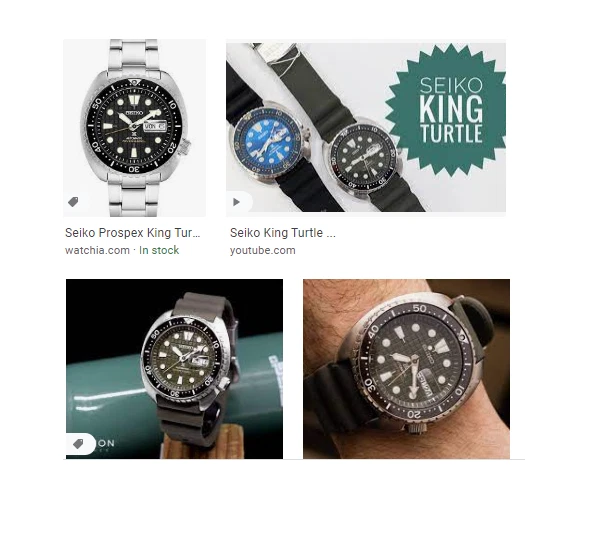The image size is (597, 543).
Task: Click the 'In stock' availability label
Action: pos(159,250)
